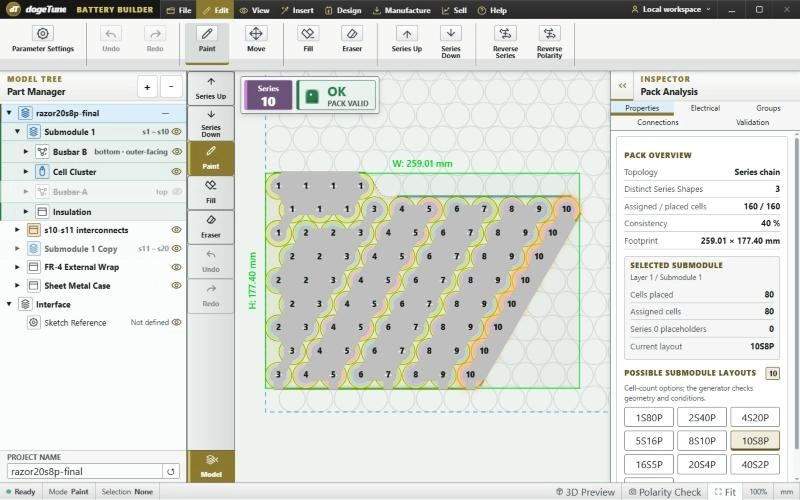The image size is (800, 500).
Task: Click Polarity Check in status bar
Action: point(665,492)
